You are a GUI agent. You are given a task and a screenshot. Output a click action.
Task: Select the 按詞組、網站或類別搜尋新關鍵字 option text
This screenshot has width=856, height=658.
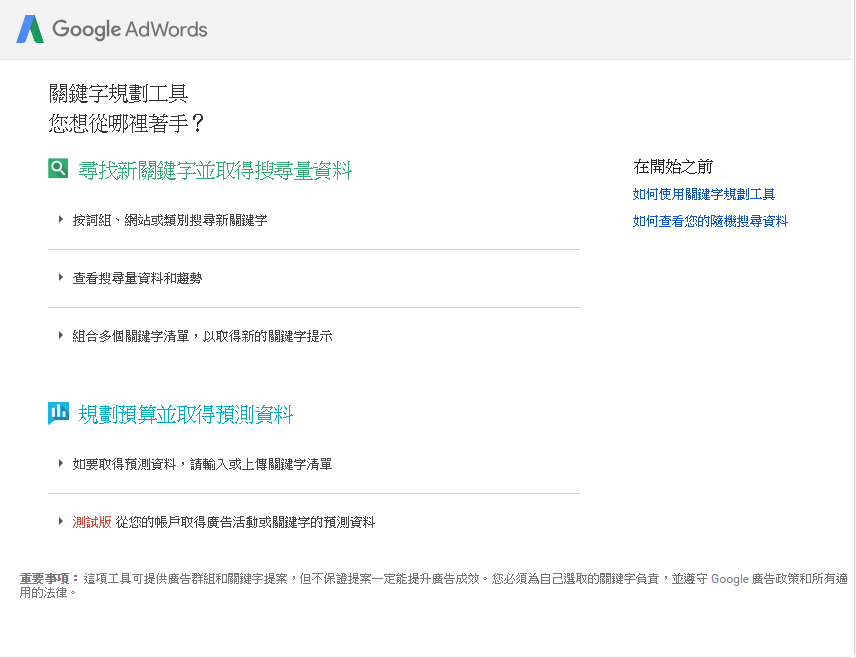click(169, 220)
